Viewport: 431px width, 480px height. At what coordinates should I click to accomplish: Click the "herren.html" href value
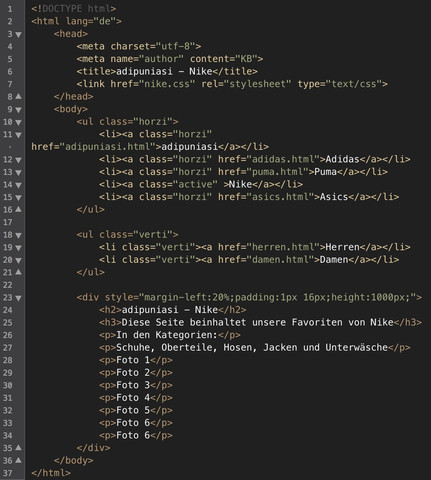click(283, 247)
